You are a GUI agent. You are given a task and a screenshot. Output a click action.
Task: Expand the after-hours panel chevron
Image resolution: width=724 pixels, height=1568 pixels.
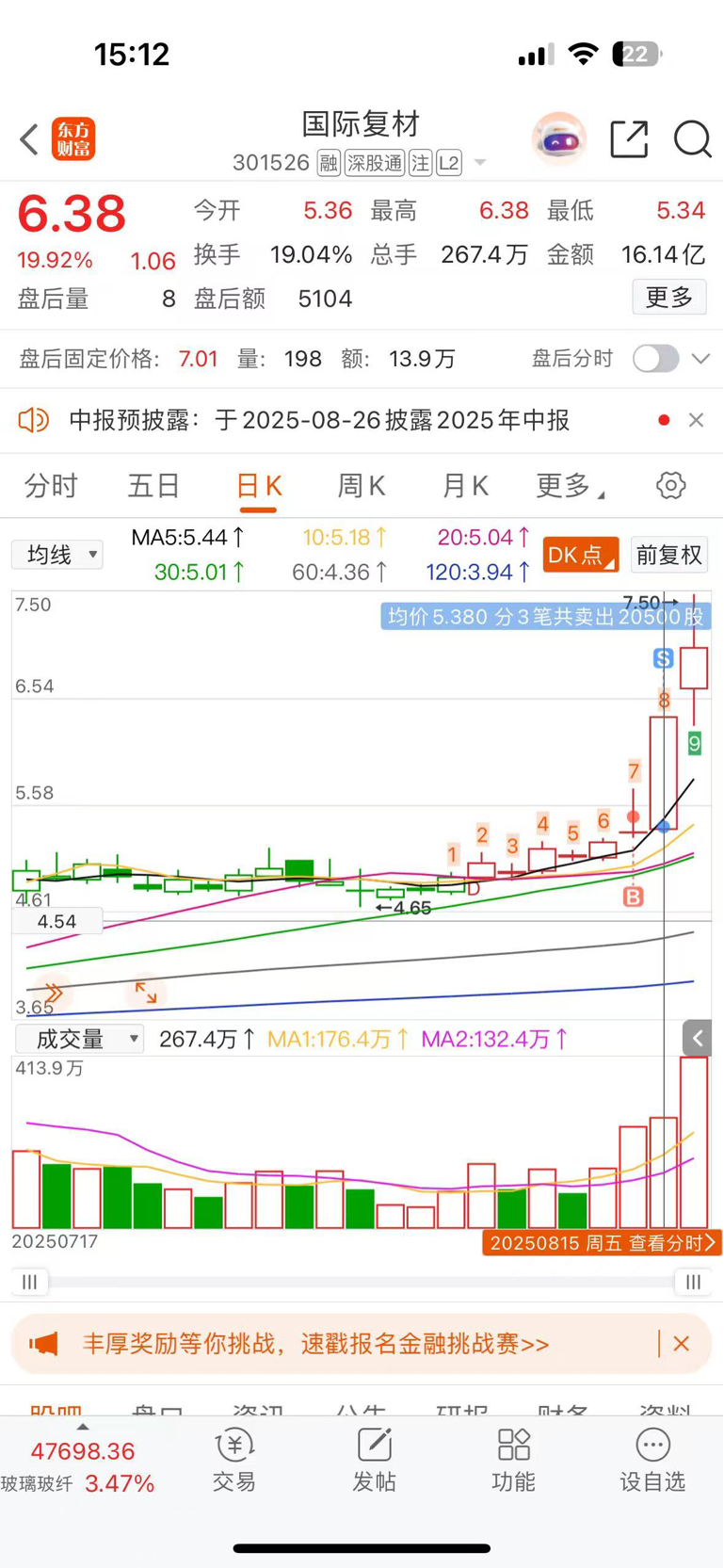[700, 359]
